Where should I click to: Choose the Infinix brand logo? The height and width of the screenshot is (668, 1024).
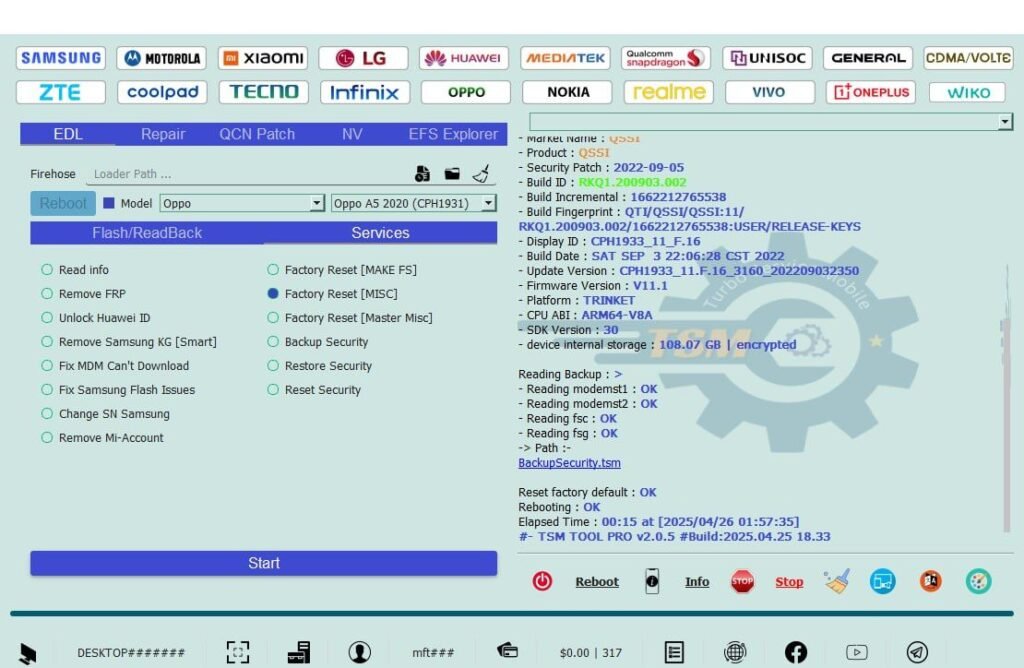coord(365,92)
